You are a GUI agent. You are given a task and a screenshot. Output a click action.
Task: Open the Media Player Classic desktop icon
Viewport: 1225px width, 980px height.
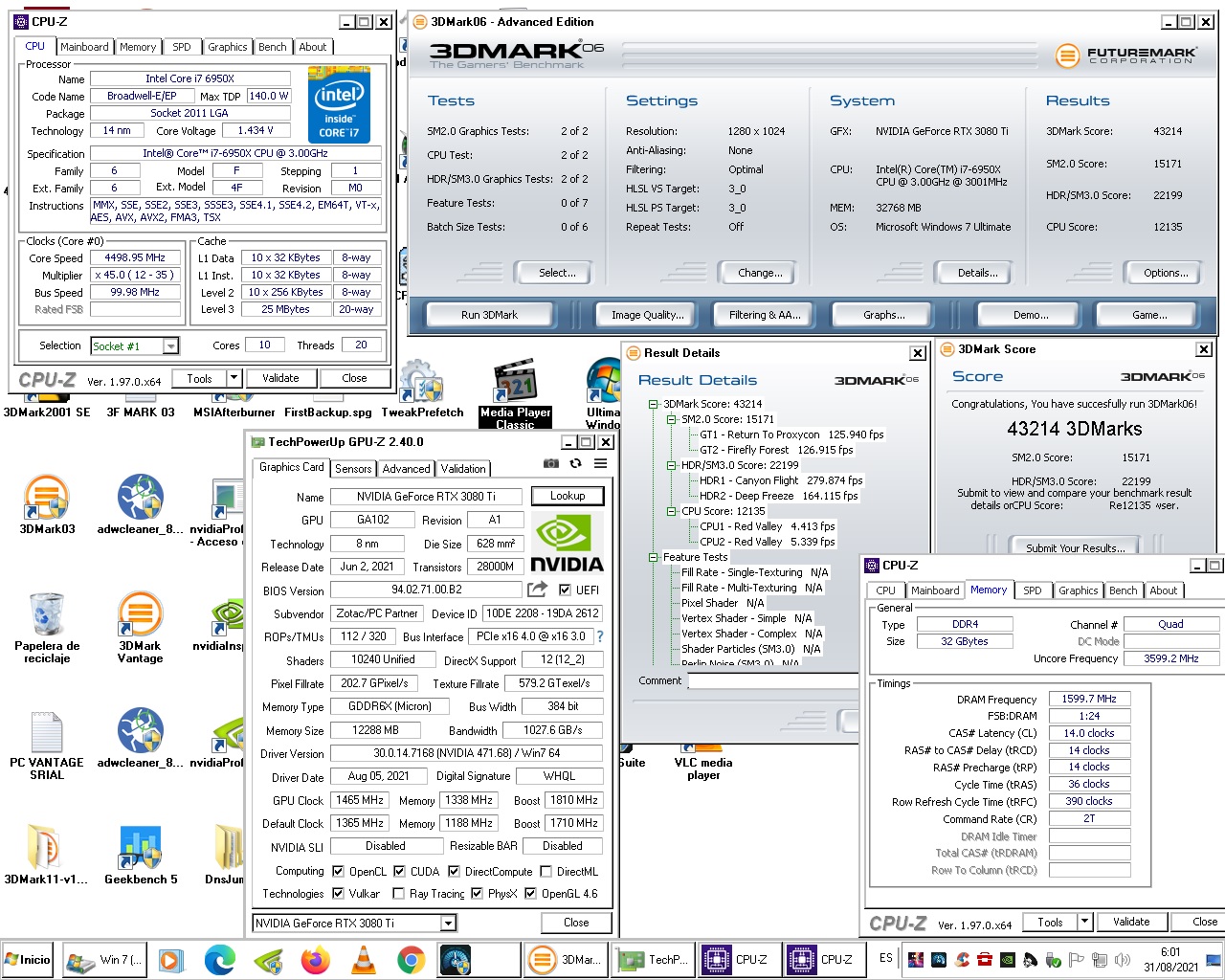click(515, 393)
